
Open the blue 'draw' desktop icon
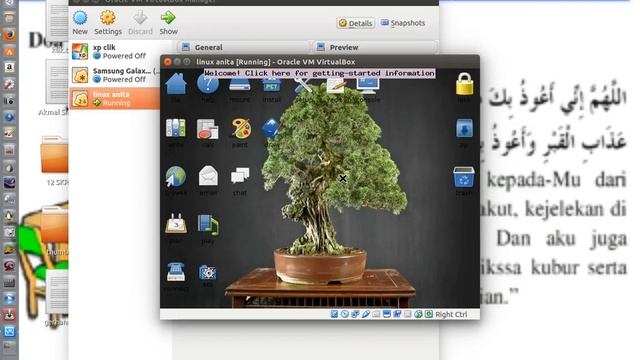click(270, 128)
